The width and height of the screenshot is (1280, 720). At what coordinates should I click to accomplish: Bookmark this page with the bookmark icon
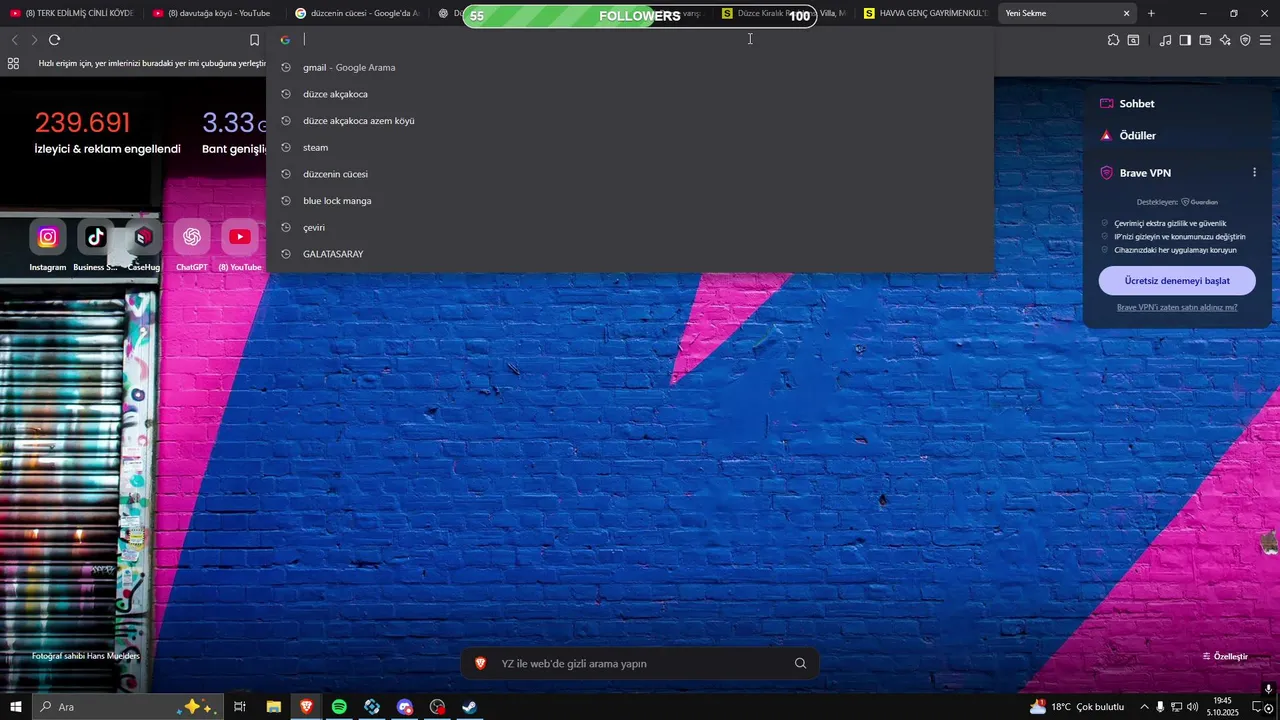tap(254, 40)
